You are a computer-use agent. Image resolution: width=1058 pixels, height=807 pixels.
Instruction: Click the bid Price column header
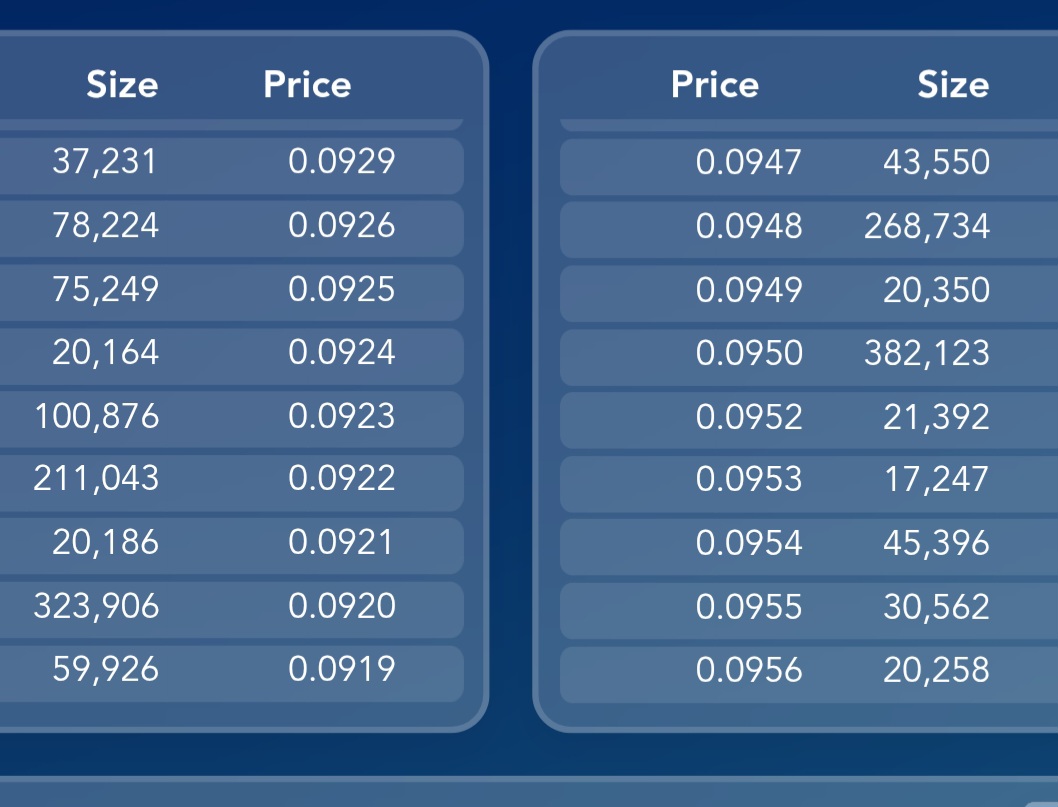307,85
